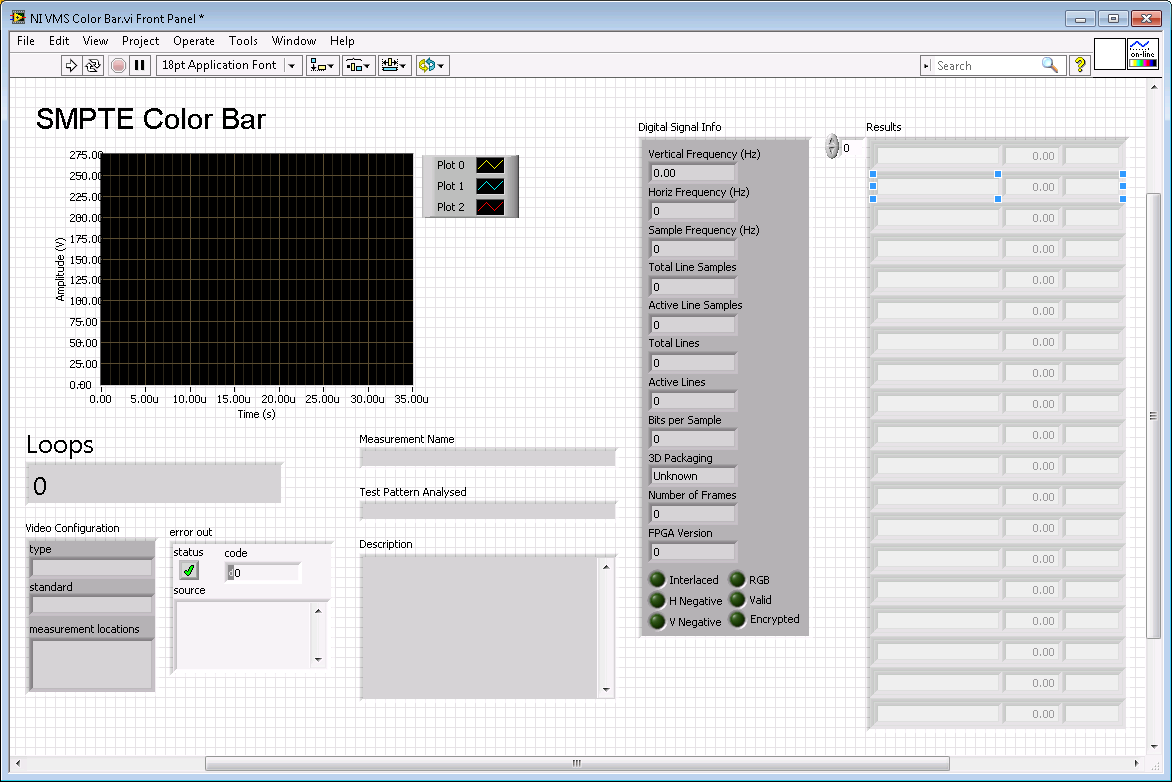The image size is (1172, 782).
Task: Click the Search input field
Action: (x=987, y=66)
